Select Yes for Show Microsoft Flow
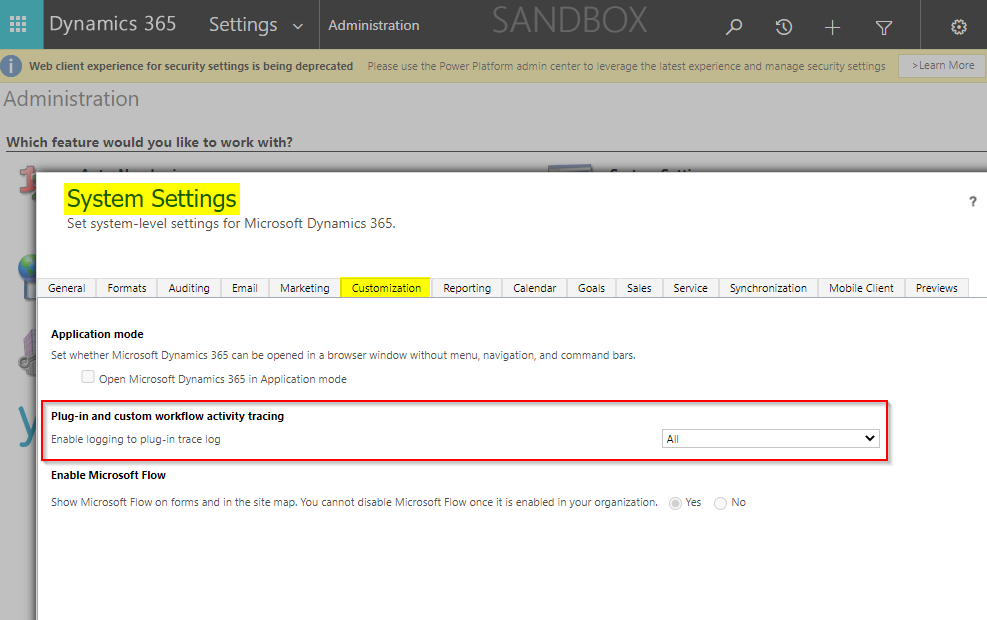987x620 pixels. pyautogui.click(x=676, y=503)
